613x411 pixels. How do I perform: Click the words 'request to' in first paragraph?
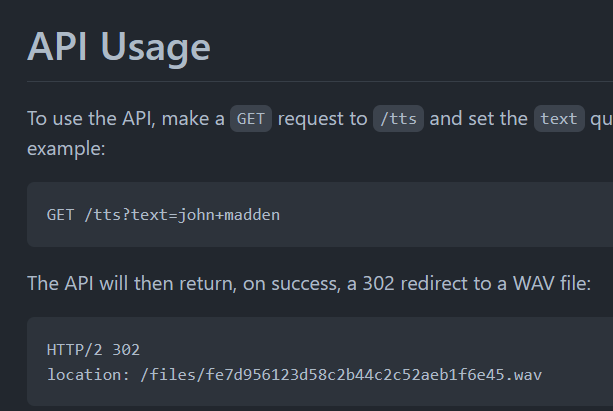coord(322,119)
